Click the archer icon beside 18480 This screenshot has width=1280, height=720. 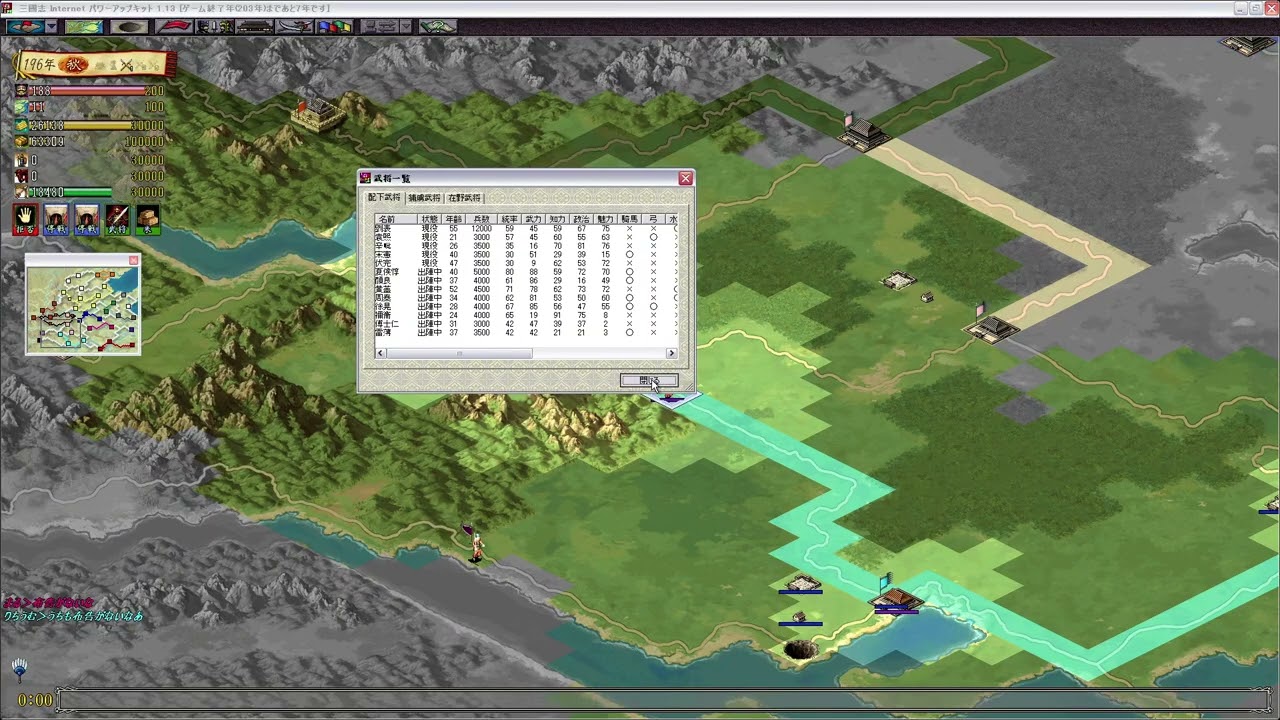tap(20, 192)
